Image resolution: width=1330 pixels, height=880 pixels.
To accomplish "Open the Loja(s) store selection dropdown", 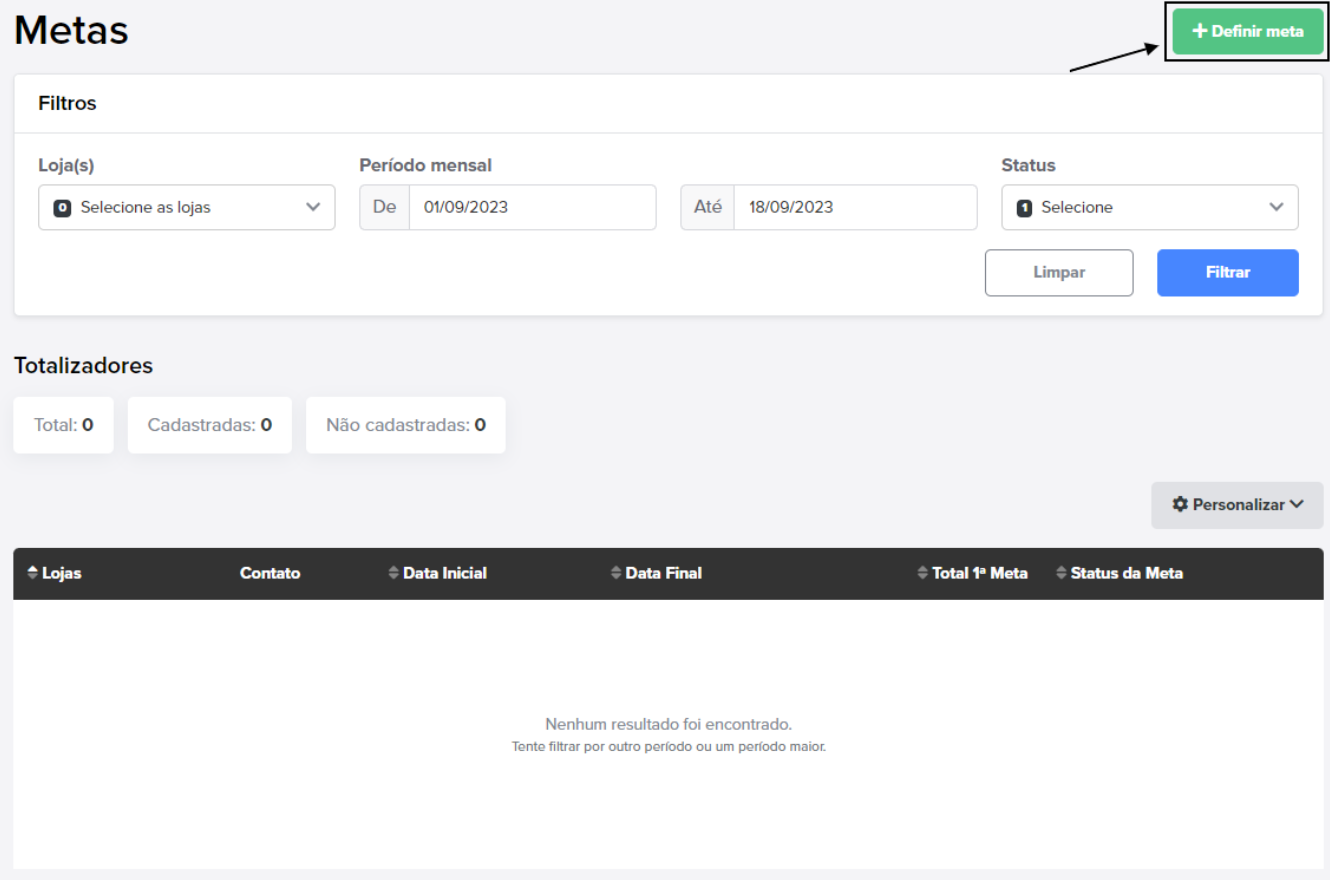I will pos(187,207).
